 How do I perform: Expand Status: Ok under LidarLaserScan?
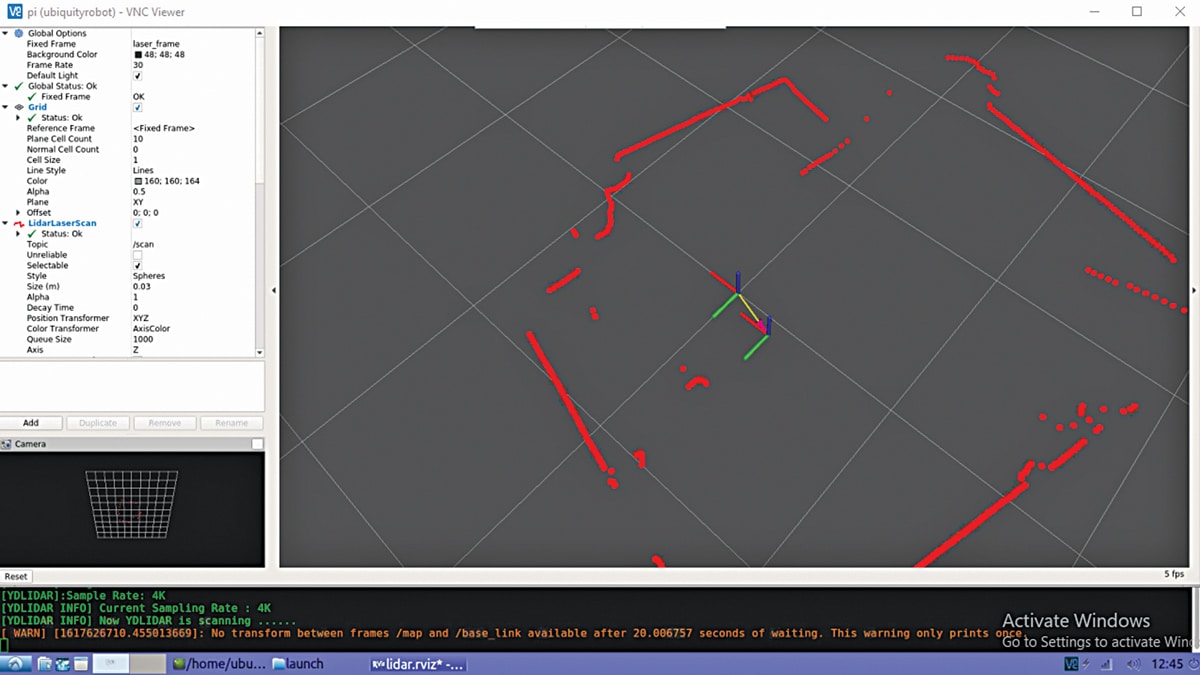19,234
